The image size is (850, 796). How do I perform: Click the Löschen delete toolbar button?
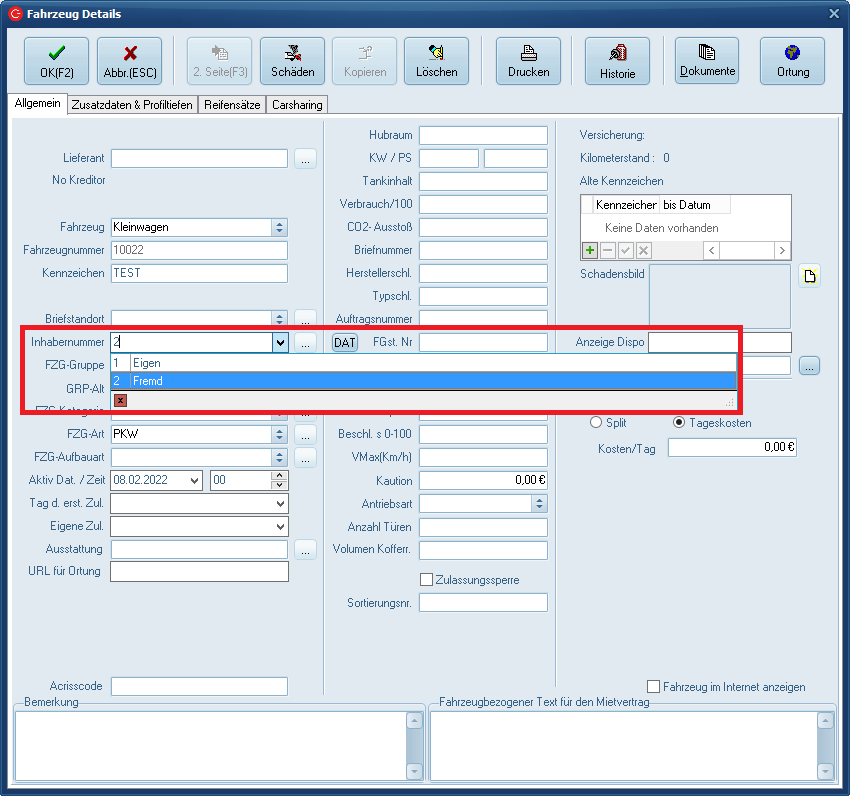(x=436, y=61)
